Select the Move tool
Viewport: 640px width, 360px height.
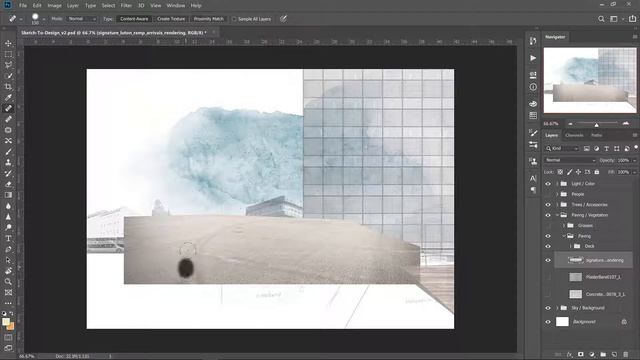(8, 43)
